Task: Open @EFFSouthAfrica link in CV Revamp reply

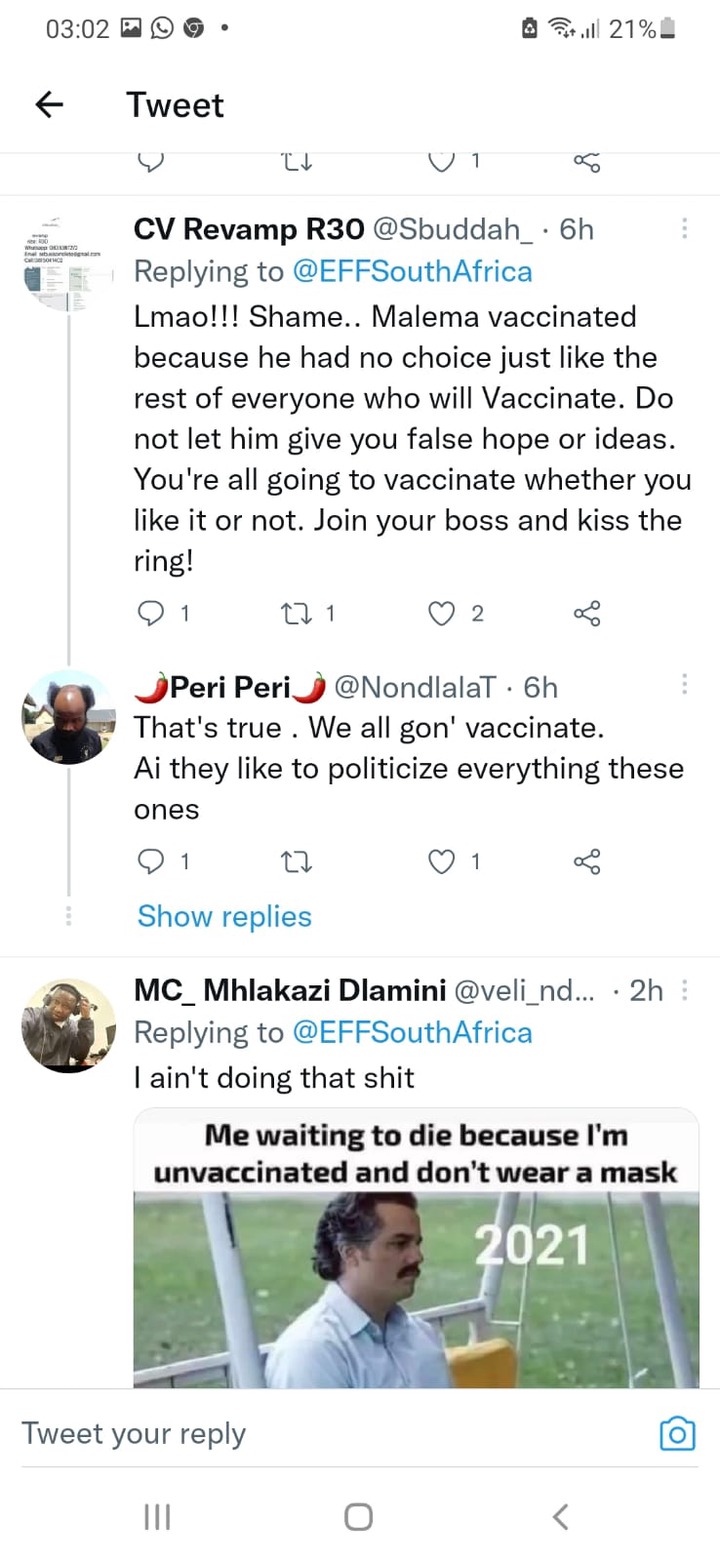Action: click(411, 271)
